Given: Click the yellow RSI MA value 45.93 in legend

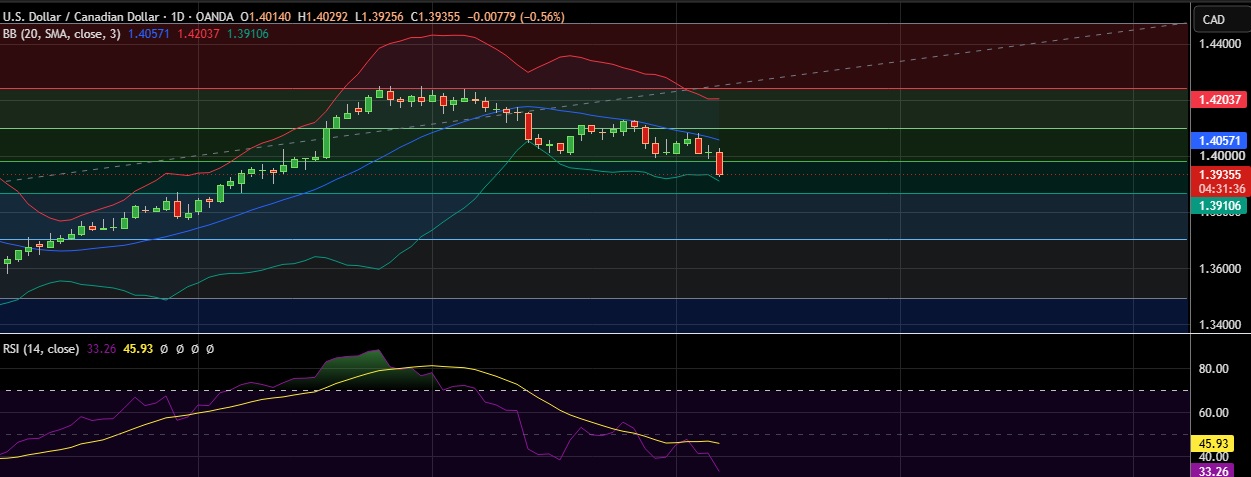Looking at the screenshot, I should 137,349.
